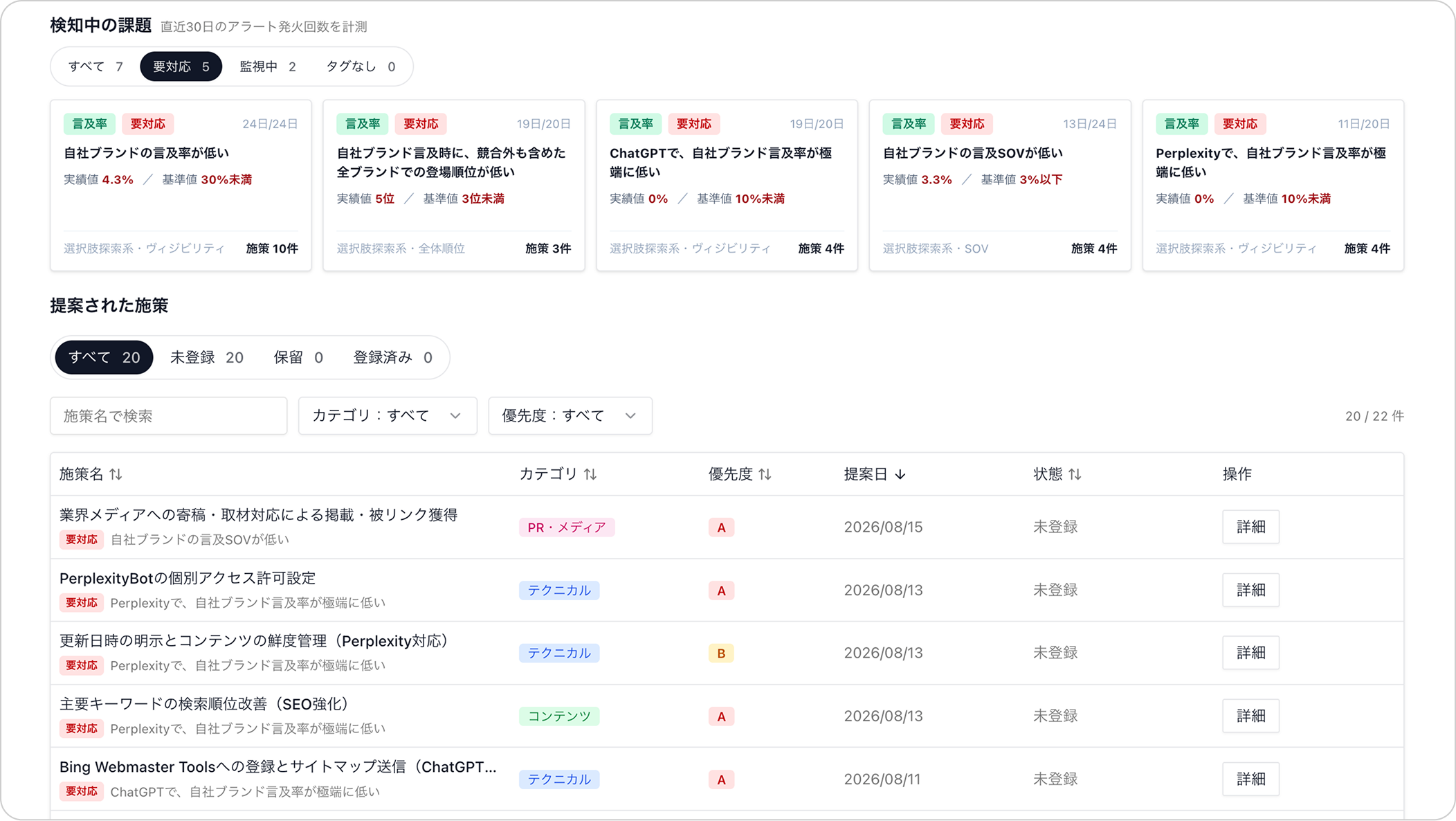The height and width of the screenshot is (821, 1456).
Task: Click date 2026/08/11 cell
Action: [882, 779]
